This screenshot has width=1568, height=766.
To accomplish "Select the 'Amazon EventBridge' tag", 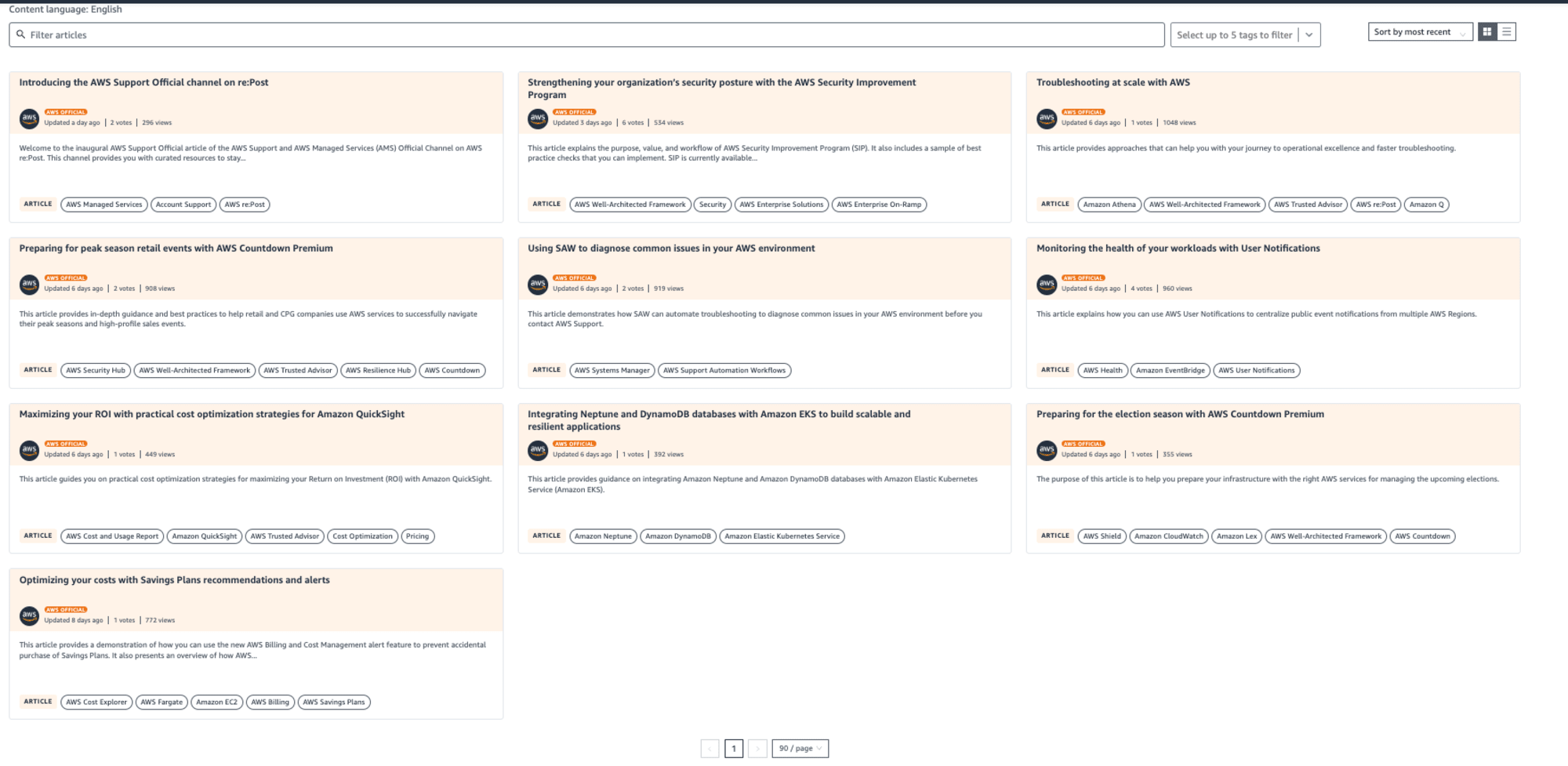I will [x=1171, y=371].
